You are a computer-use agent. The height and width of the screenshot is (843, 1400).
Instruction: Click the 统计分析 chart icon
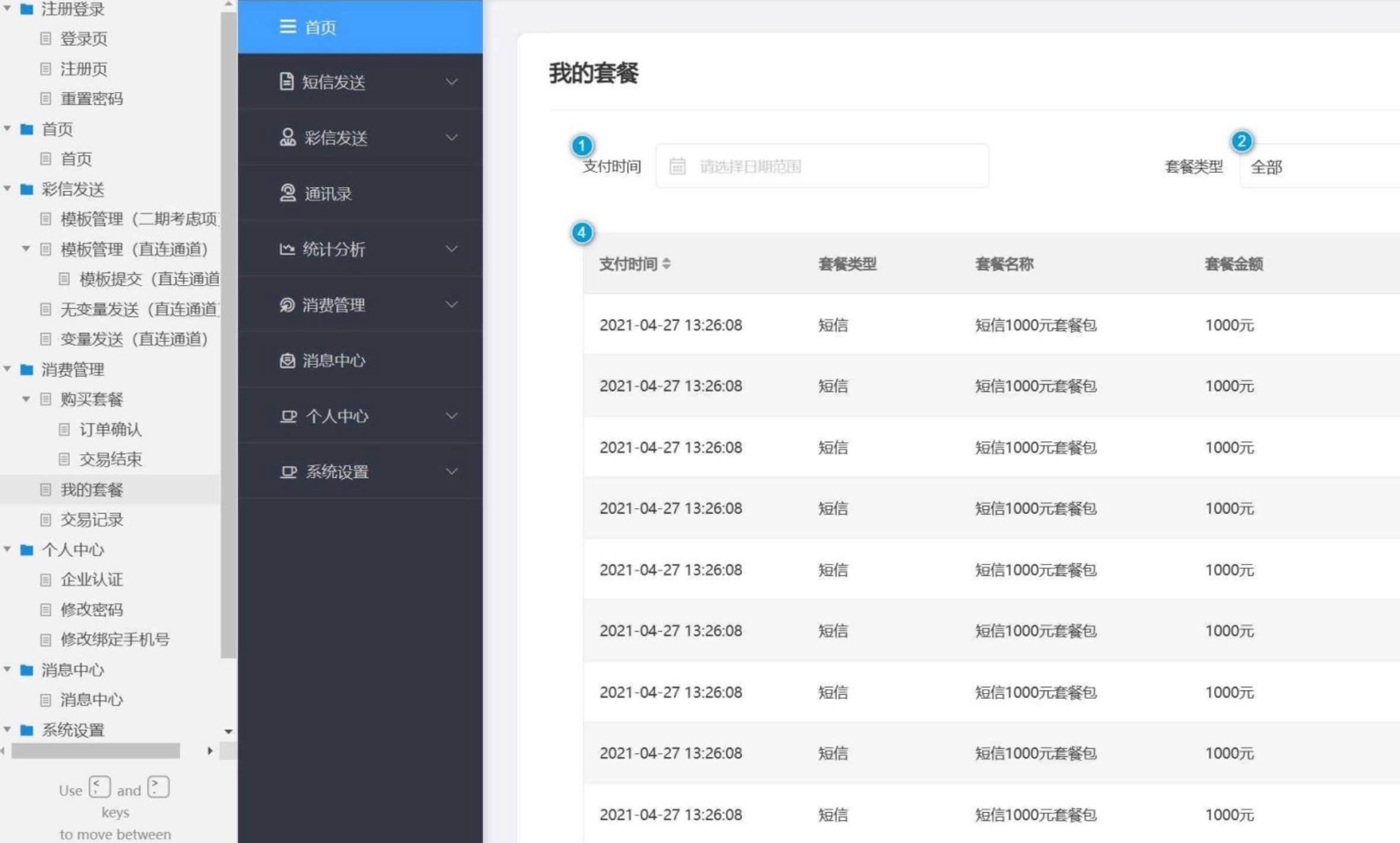[x=287, y=249]
